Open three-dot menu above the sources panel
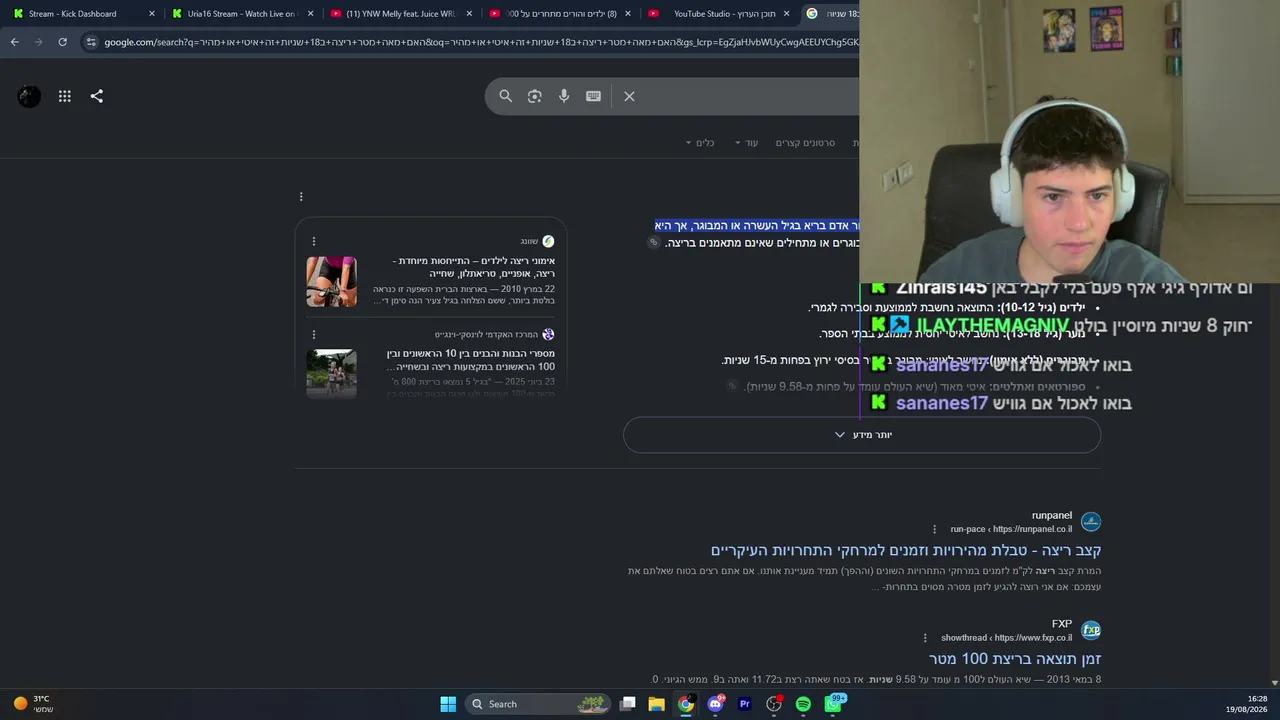The image size is (1280, 720). click(x=301, y=197)
